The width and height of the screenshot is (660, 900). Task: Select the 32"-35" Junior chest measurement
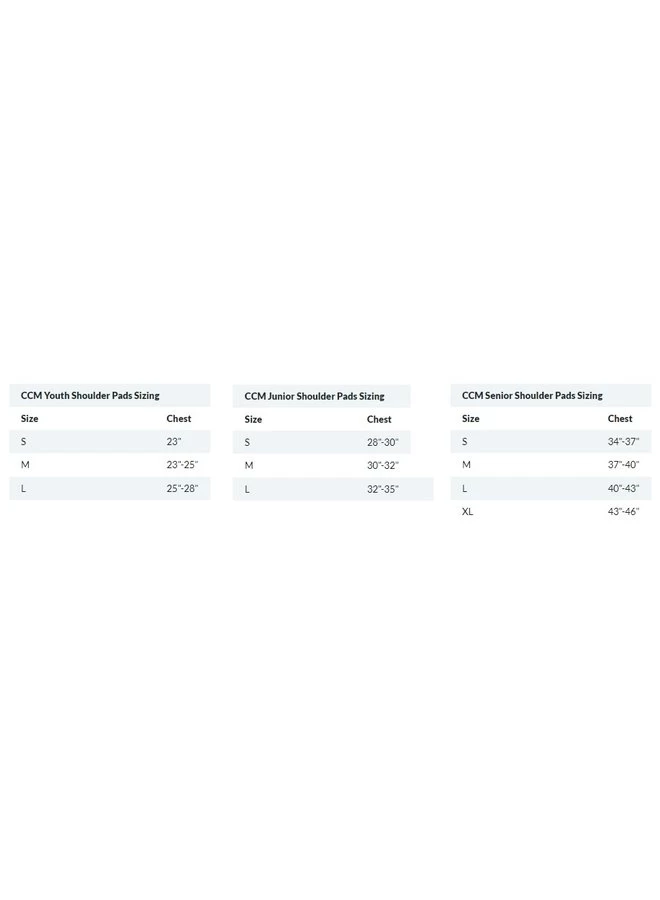382,490
